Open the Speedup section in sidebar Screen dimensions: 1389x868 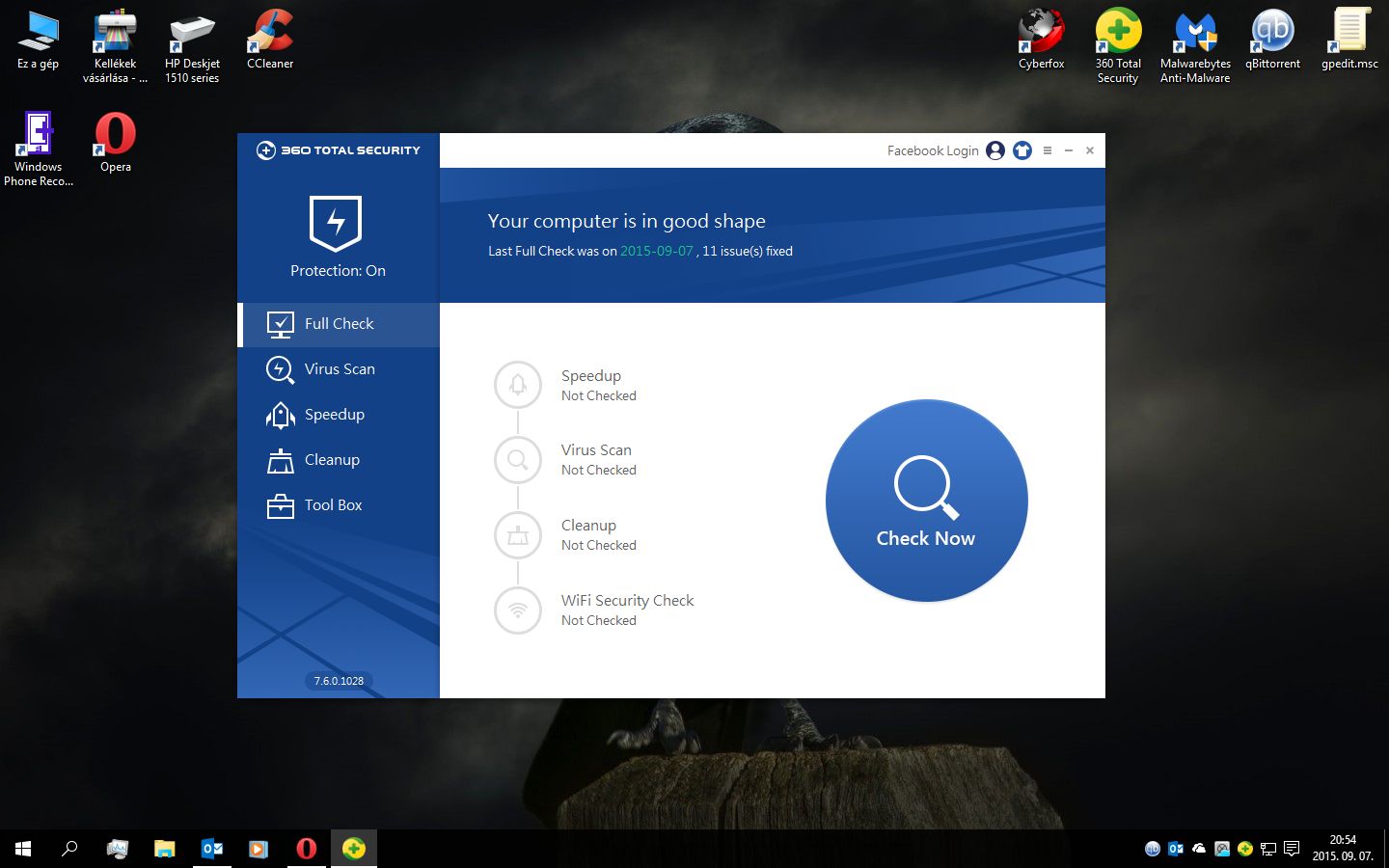tap(339, 415)
